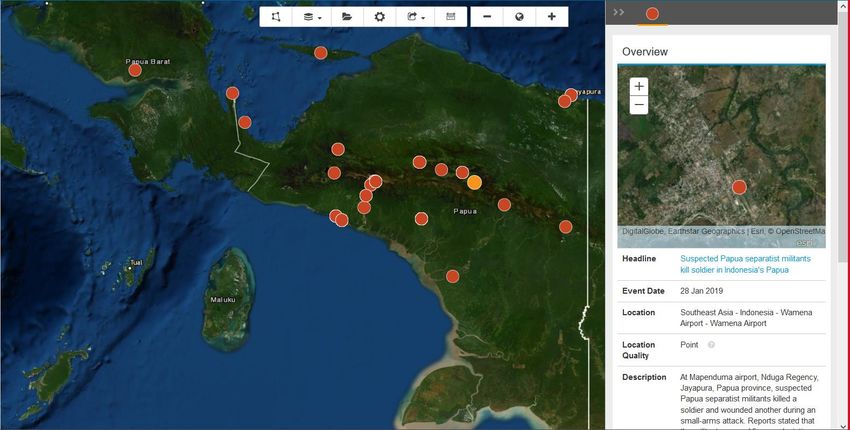Image resolution: width=850 pixels, height=430 pixels.
Task: Click the highlighted orange event marker
Action: pos(474,183)
